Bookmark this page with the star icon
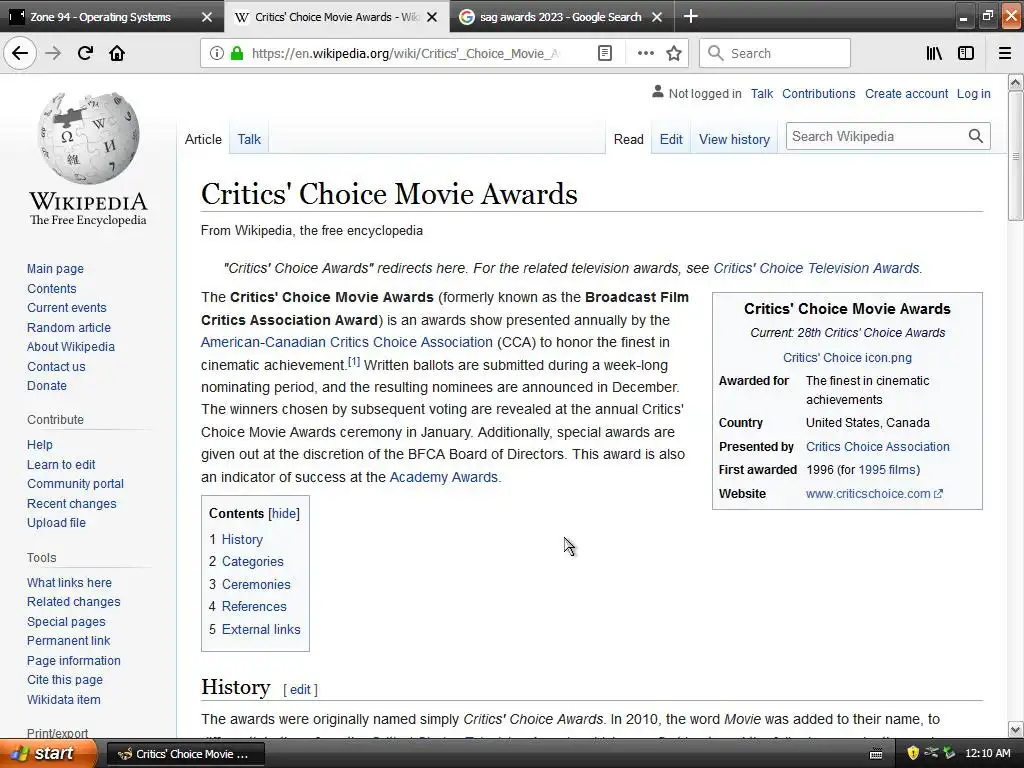 tap(674, 53)
